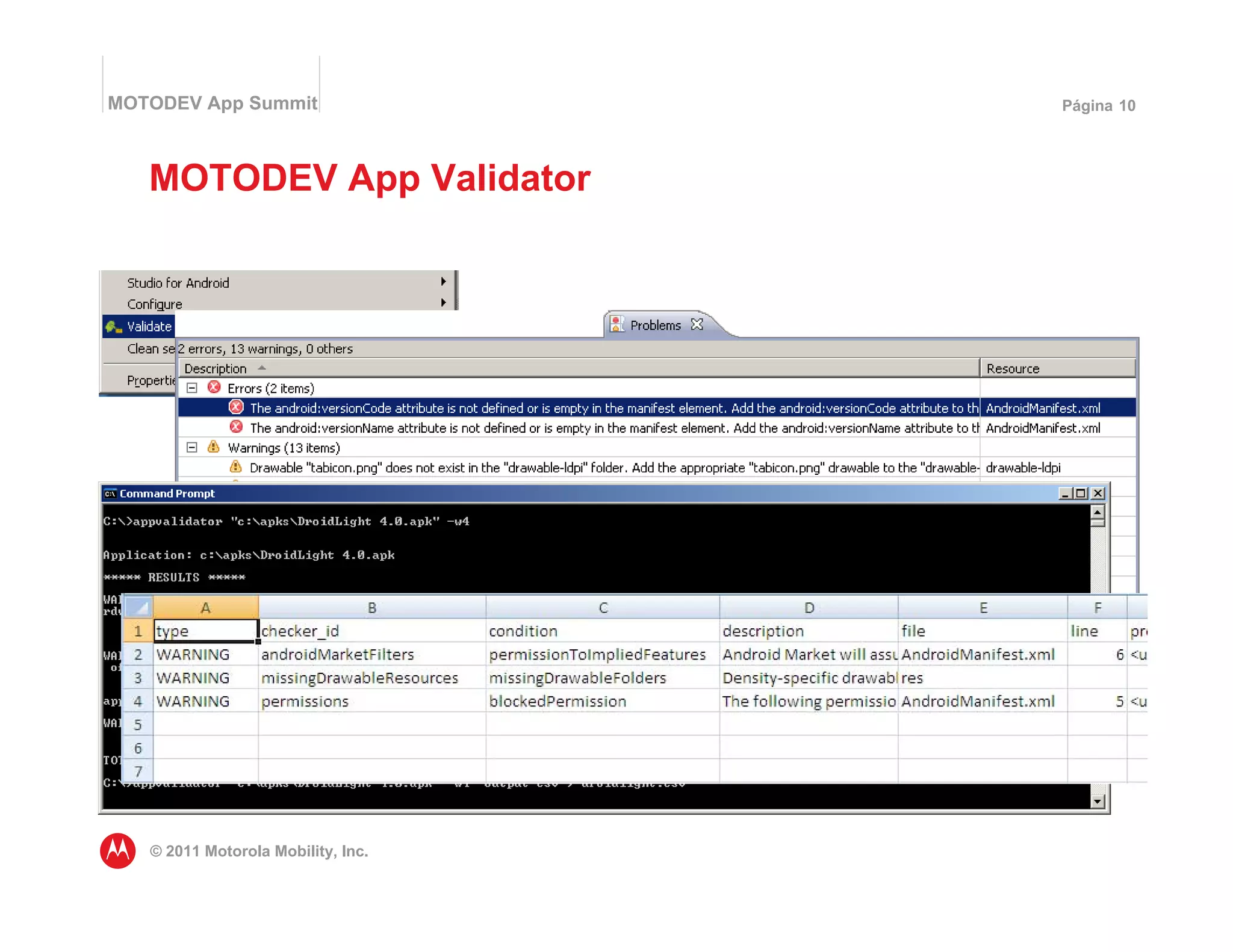Screen dimensions: 1233x952
Task: Minimize the Command Prompt window
Action: tap(1065, 493)
